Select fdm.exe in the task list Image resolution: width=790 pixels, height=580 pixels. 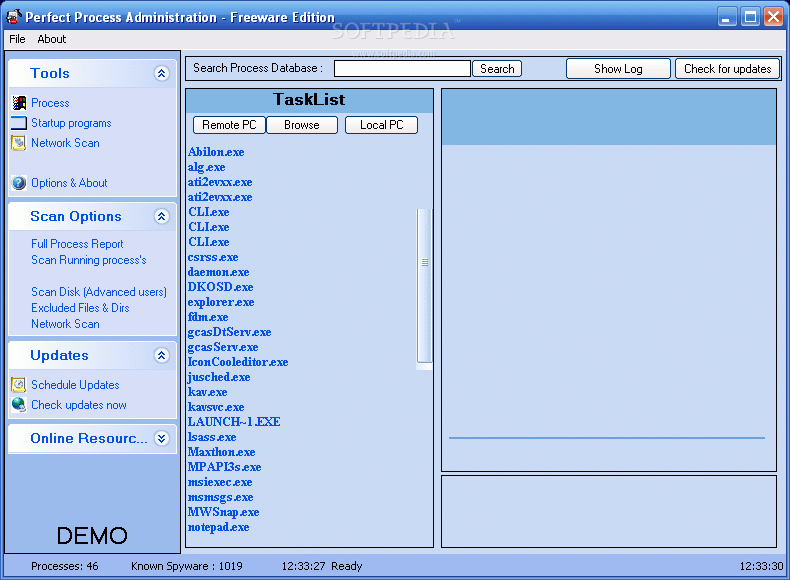pyautogui.click(x=208, y=317)
